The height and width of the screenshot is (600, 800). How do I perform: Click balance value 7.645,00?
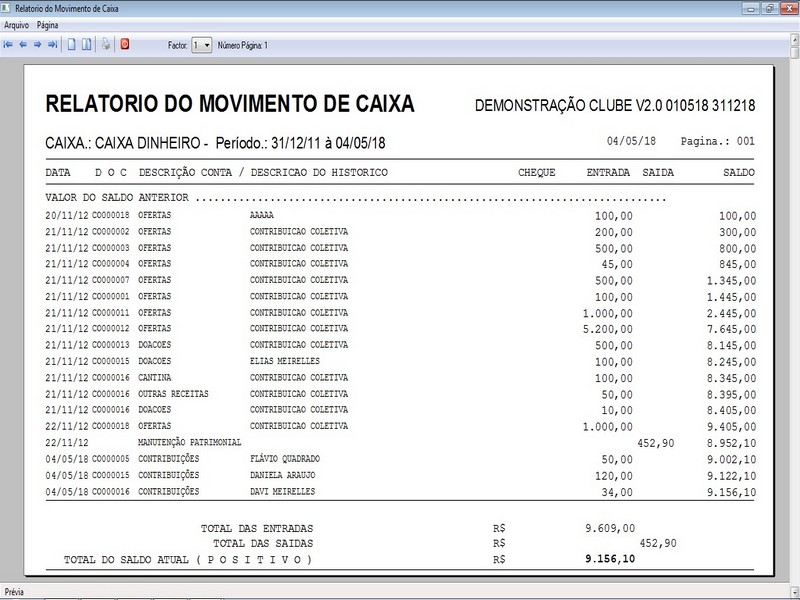pyautogui.click(x=731, y=330)
